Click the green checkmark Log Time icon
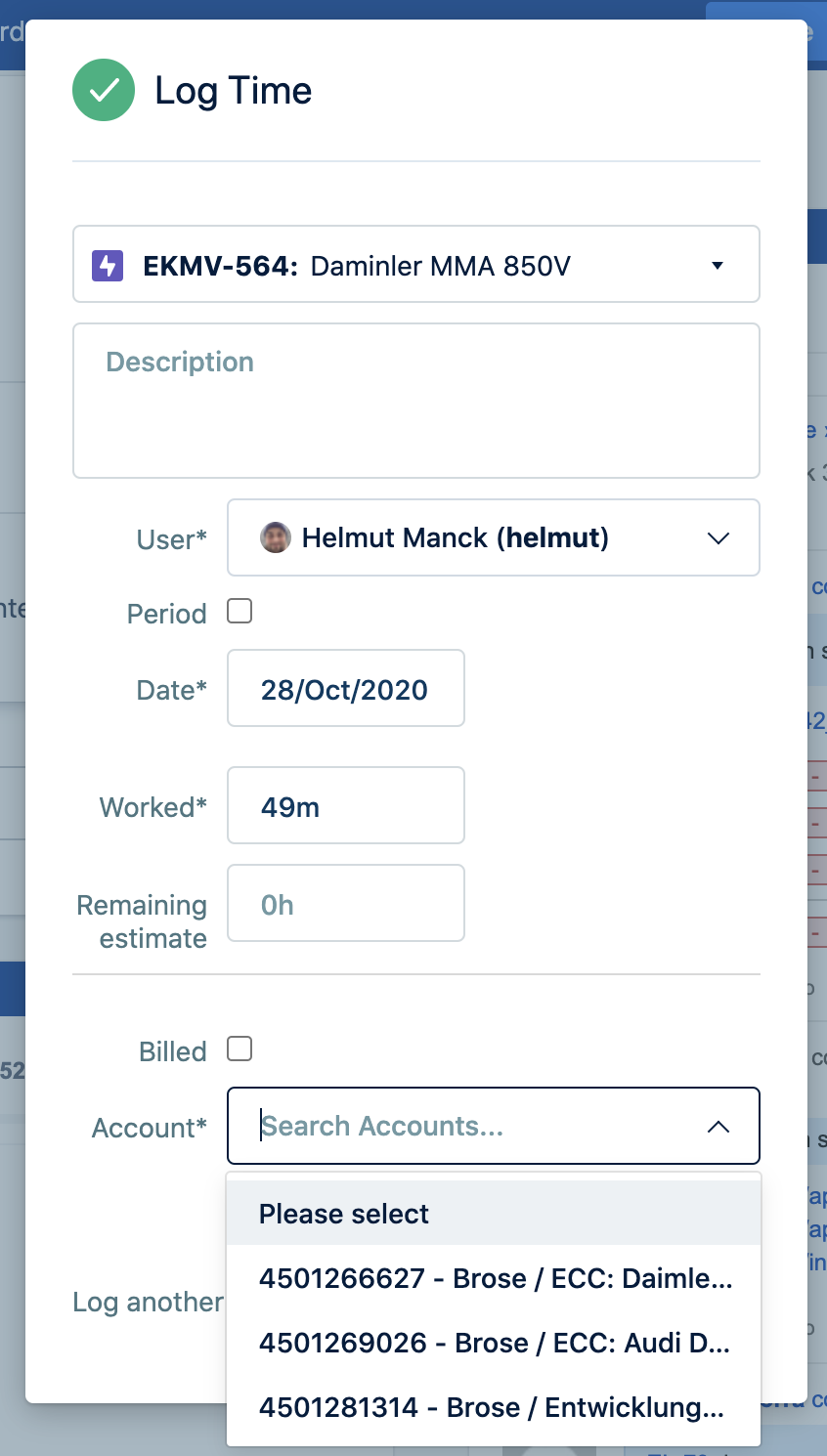The width and height of the screenshot is (827, 1456). click(x=104, y=90)
